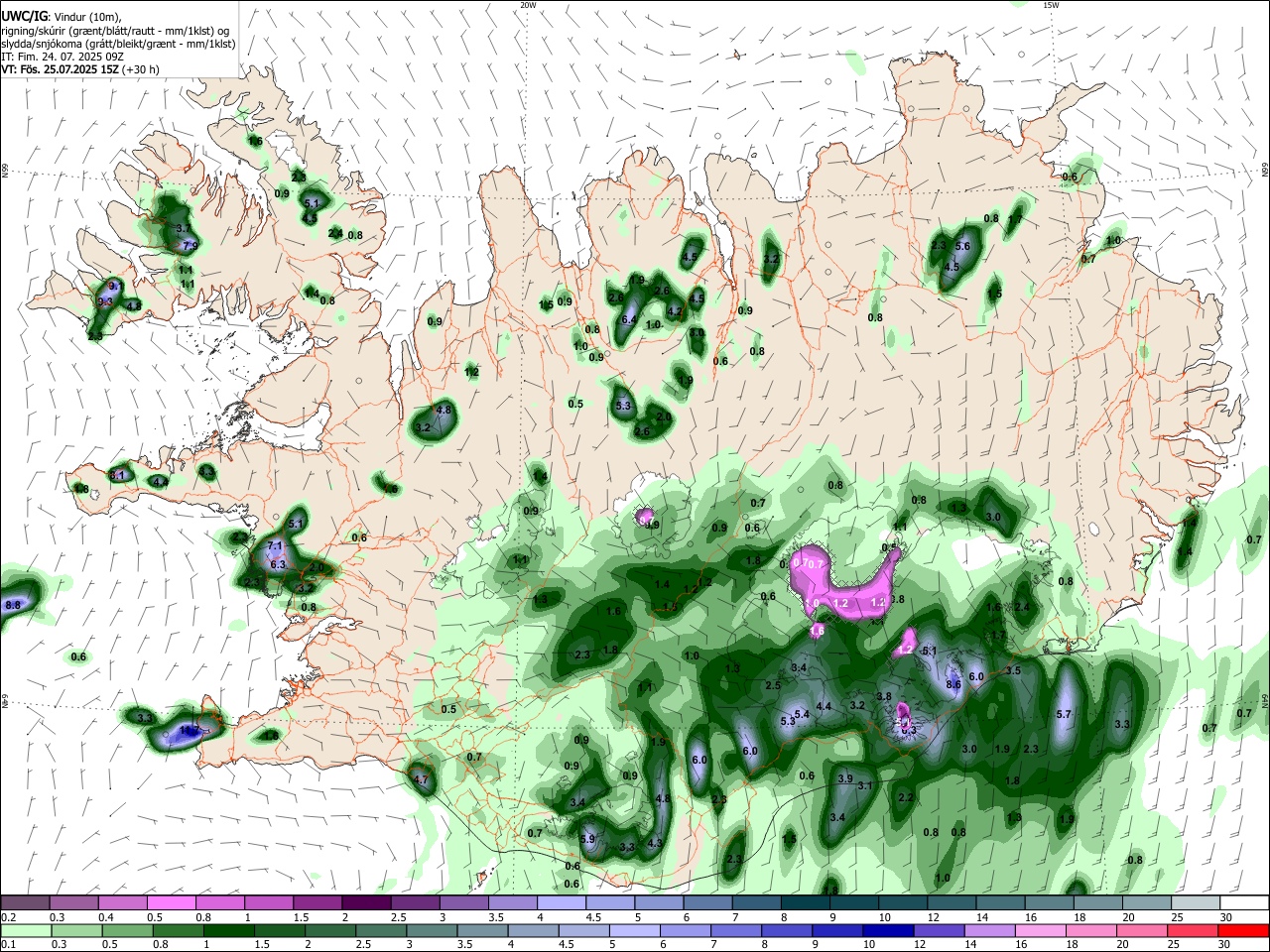The height and width of the screenshot is (952, 1270).
Task: Click the 5.9 precipitation value near the south coast
Action: (586, 839)
